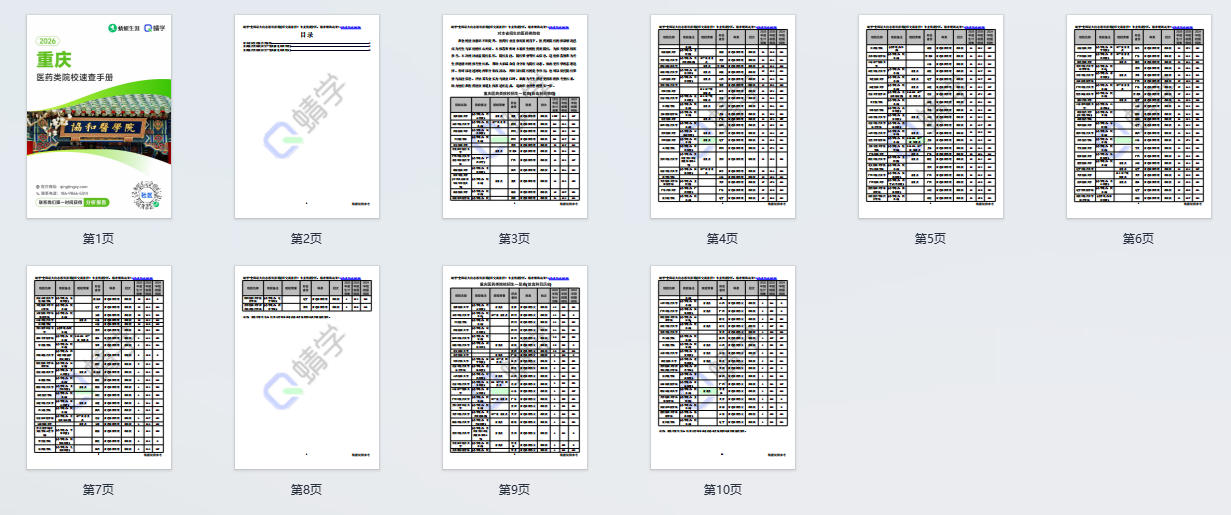
Task: Click the label 第7页
Action: click(x=99, y=490)
